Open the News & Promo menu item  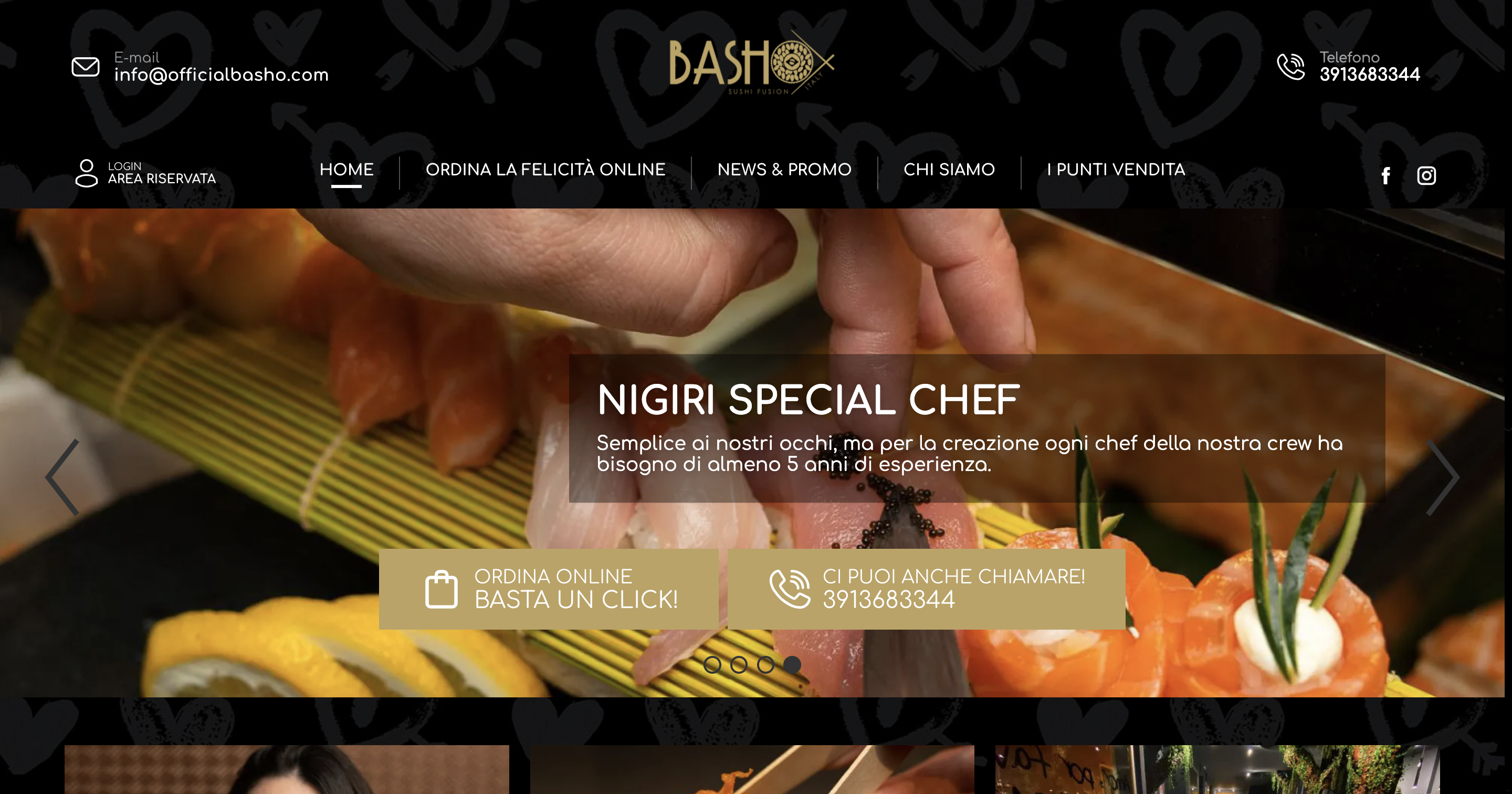pyautogui.click(x=784, y=170)
